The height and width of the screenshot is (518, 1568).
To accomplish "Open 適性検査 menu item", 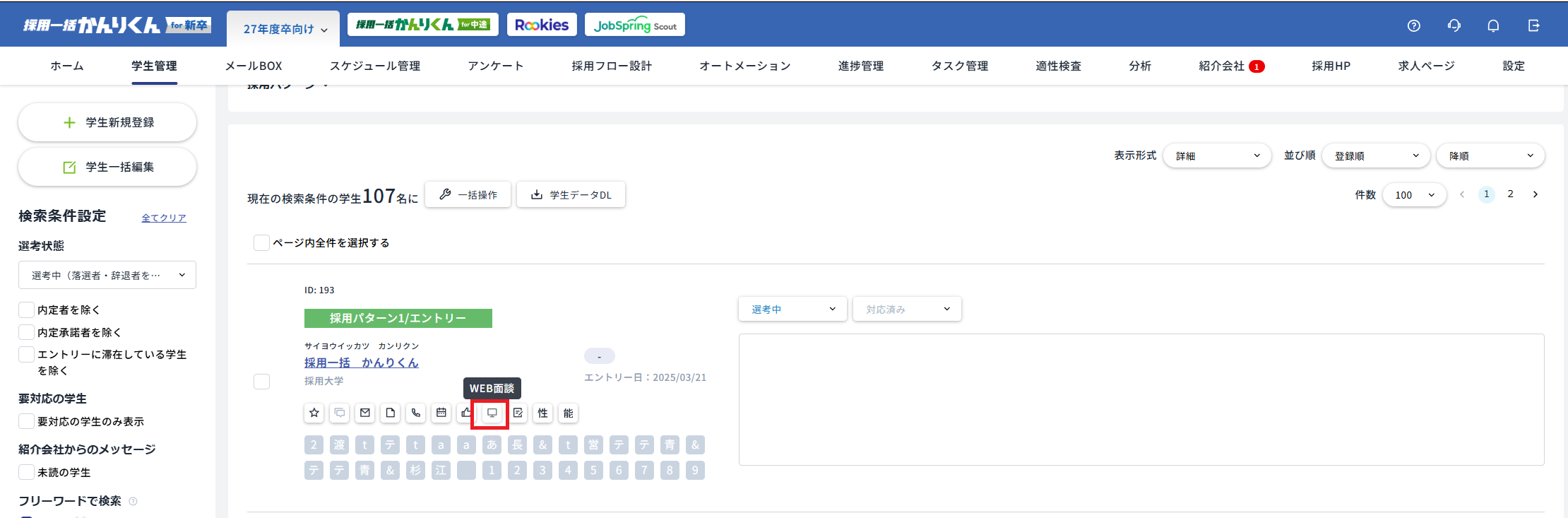I will 1059,66.
